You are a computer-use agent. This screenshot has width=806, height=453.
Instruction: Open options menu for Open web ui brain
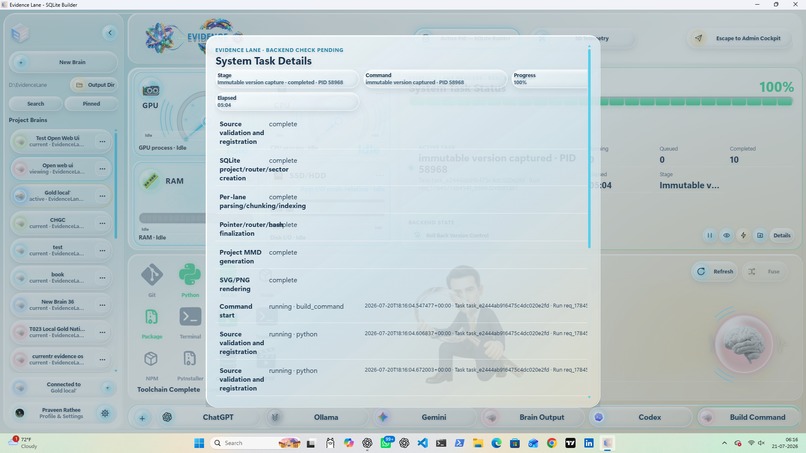tap(102, 169)
